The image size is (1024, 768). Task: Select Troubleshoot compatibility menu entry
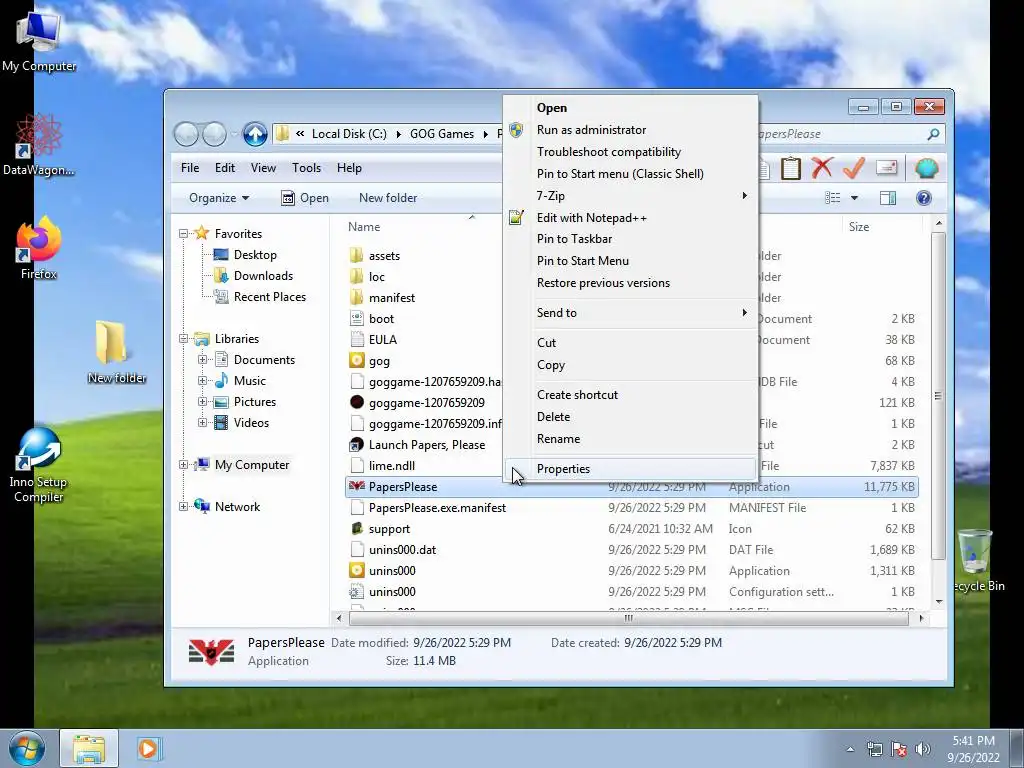coord(630,152)
